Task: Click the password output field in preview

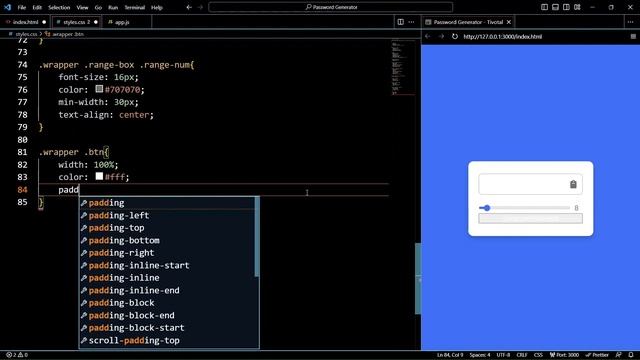Action: 530,184
